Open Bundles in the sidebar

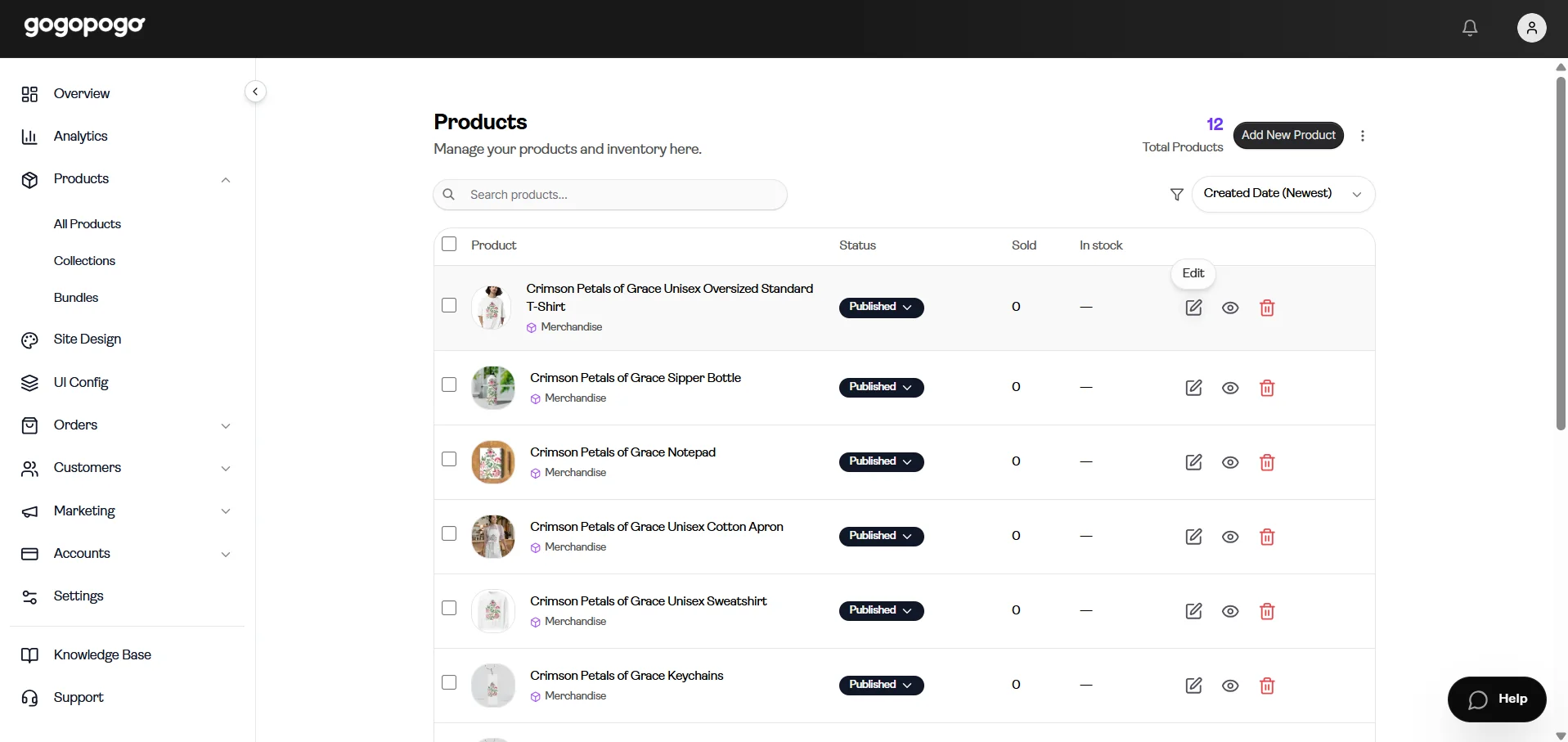click(x=76, y=298)
